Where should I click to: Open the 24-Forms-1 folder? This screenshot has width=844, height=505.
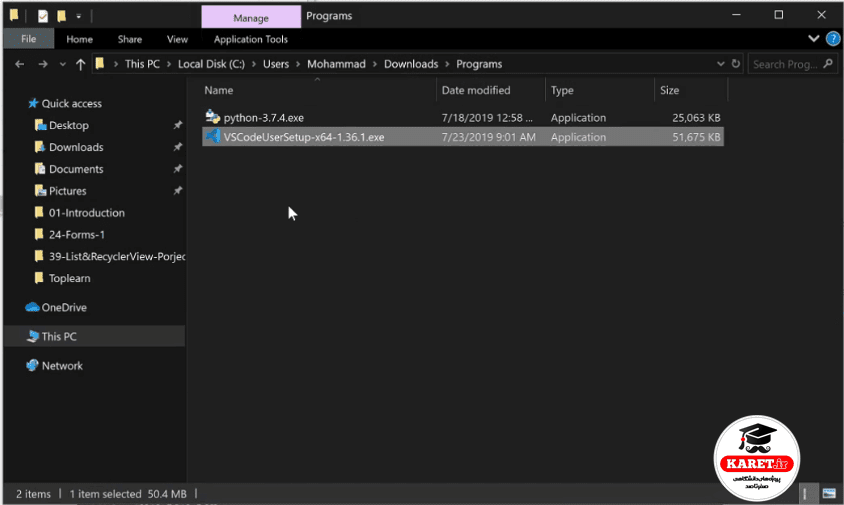click(77, 235)
